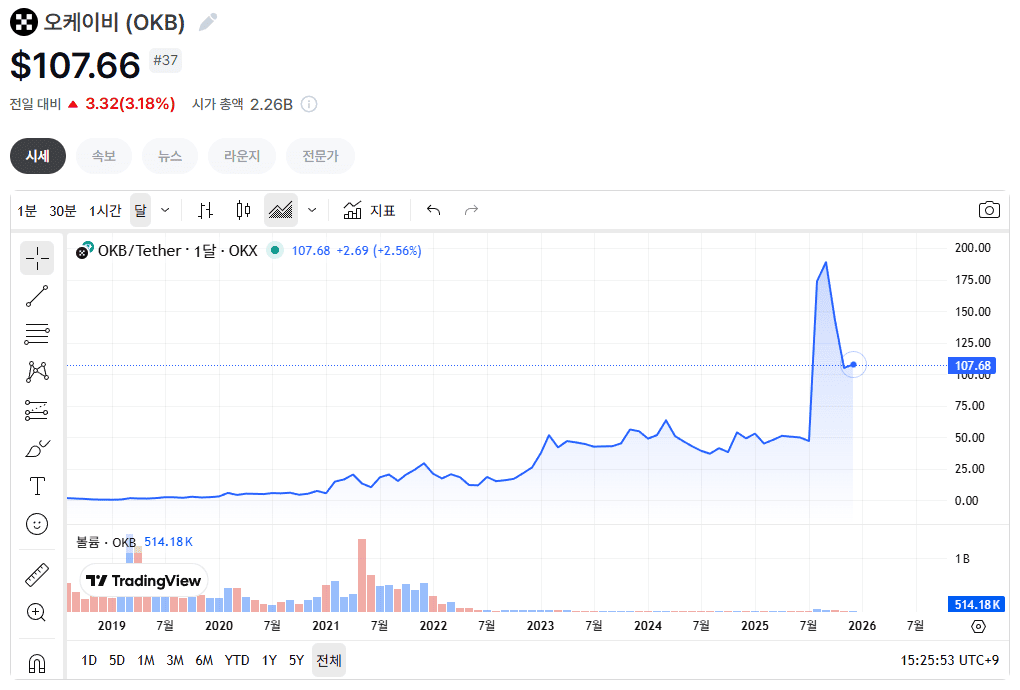This screenshot has height=690, width=1020.
Task: Set range to 전체 (all)
Action: click(329, 660)
